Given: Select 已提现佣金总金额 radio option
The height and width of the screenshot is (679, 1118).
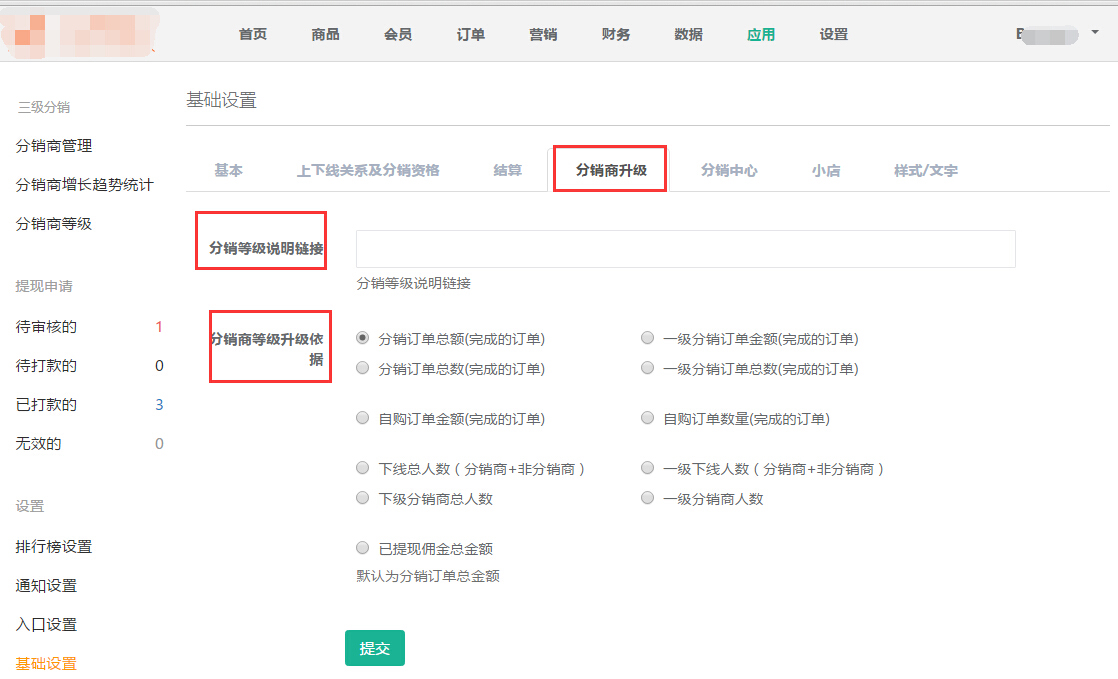Looking at the screenshot, I should 363,548.
